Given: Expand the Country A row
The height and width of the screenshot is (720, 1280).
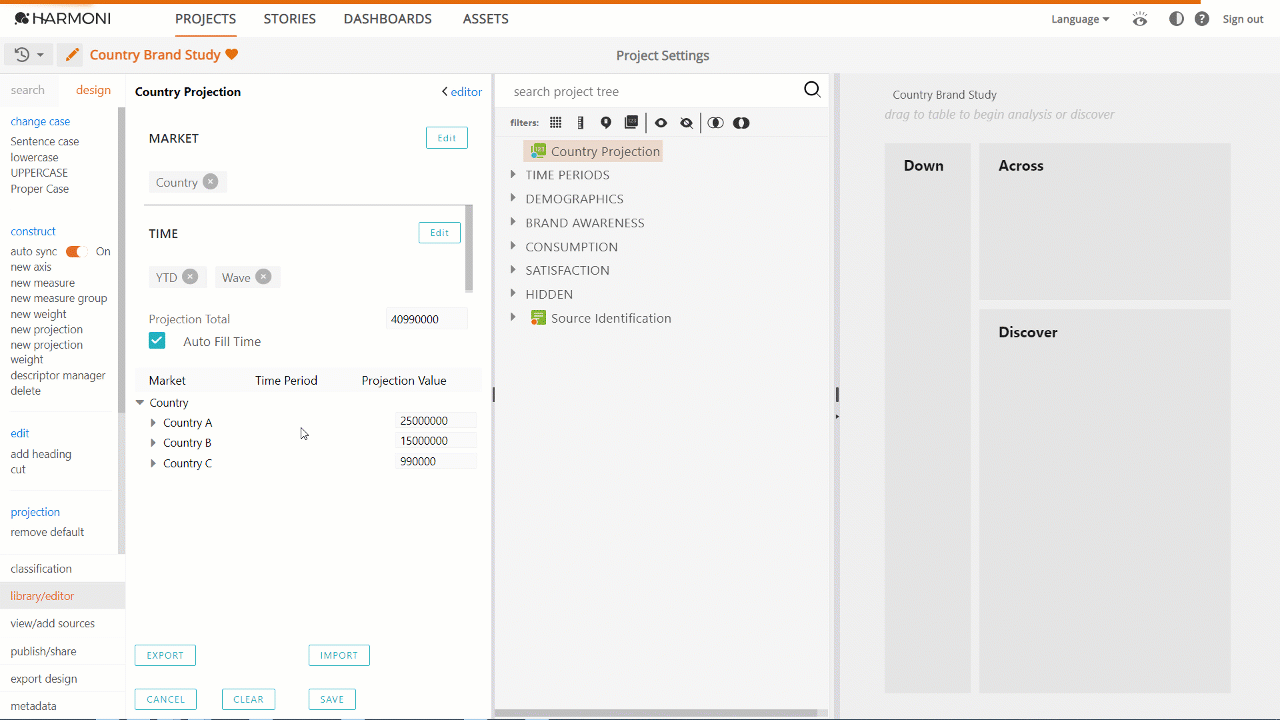Looking at the screenshot, I should tap(153, 423).
